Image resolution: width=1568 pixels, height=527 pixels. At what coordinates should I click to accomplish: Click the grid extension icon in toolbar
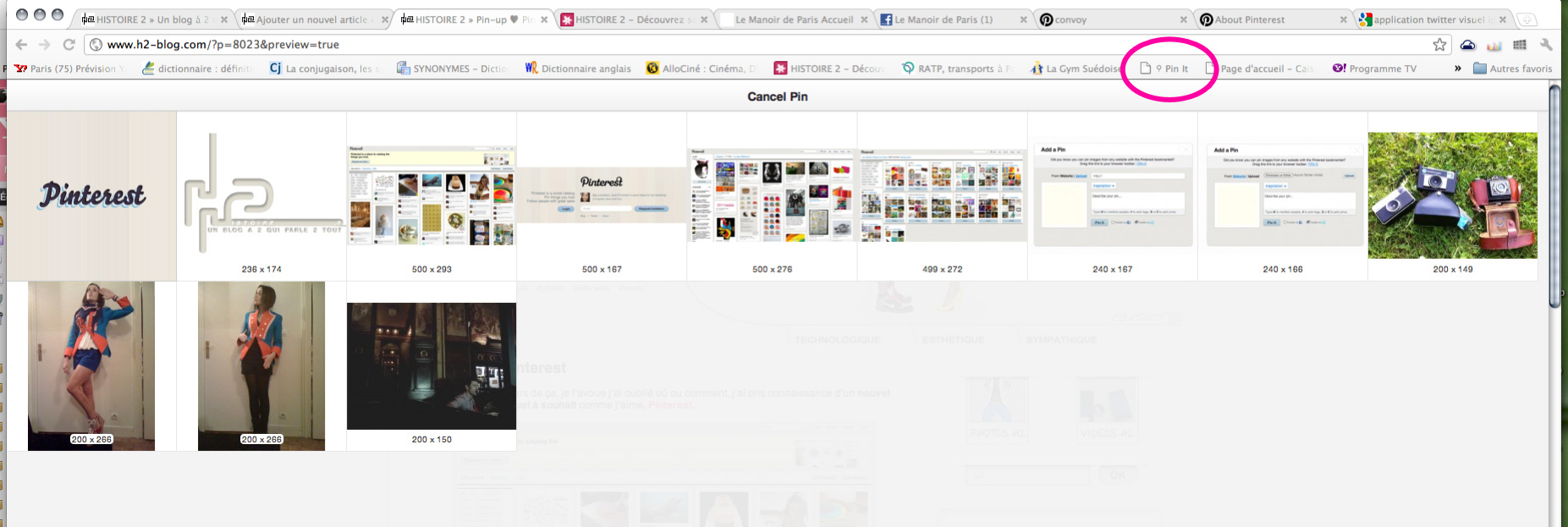(1520, 45)
